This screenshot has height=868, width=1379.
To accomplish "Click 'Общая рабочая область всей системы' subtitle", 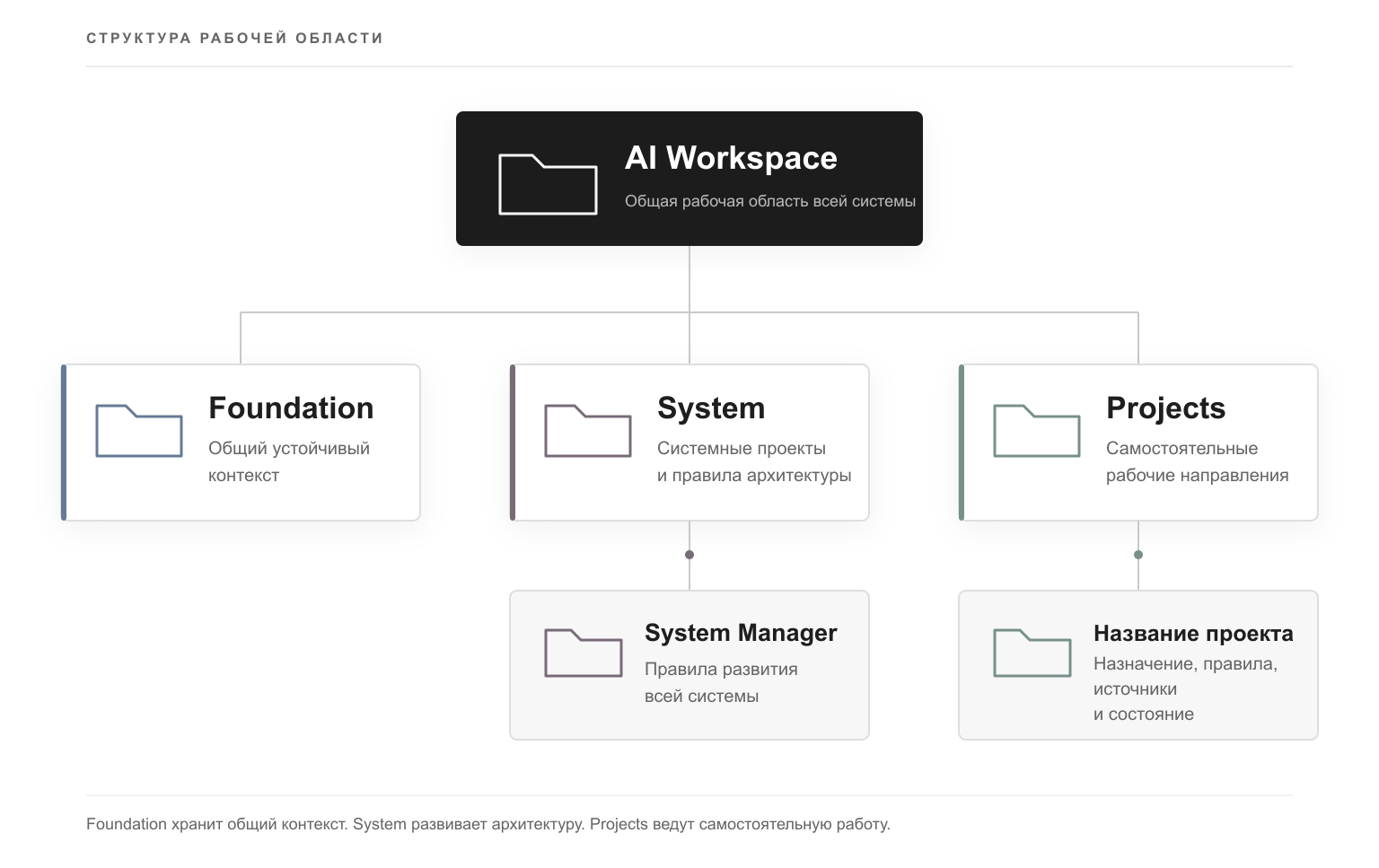I will tap(770, 201).
